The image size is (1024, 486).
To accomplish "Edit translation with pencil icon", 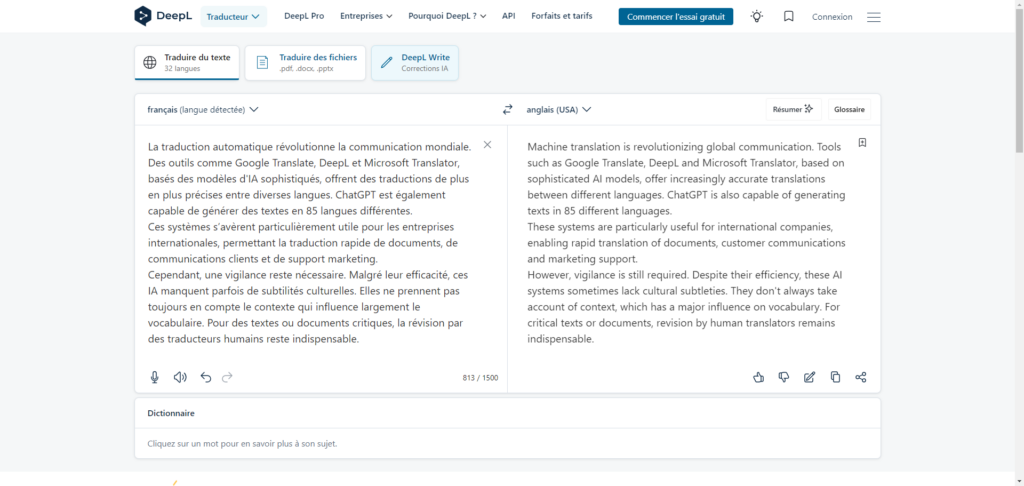I will pyautogui.click(x=810, y=377).
